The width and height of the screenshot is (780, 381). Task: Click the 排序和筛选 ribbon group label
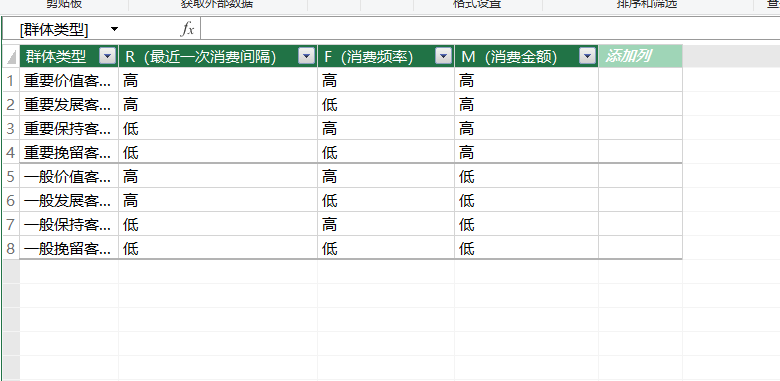[647, 4]
